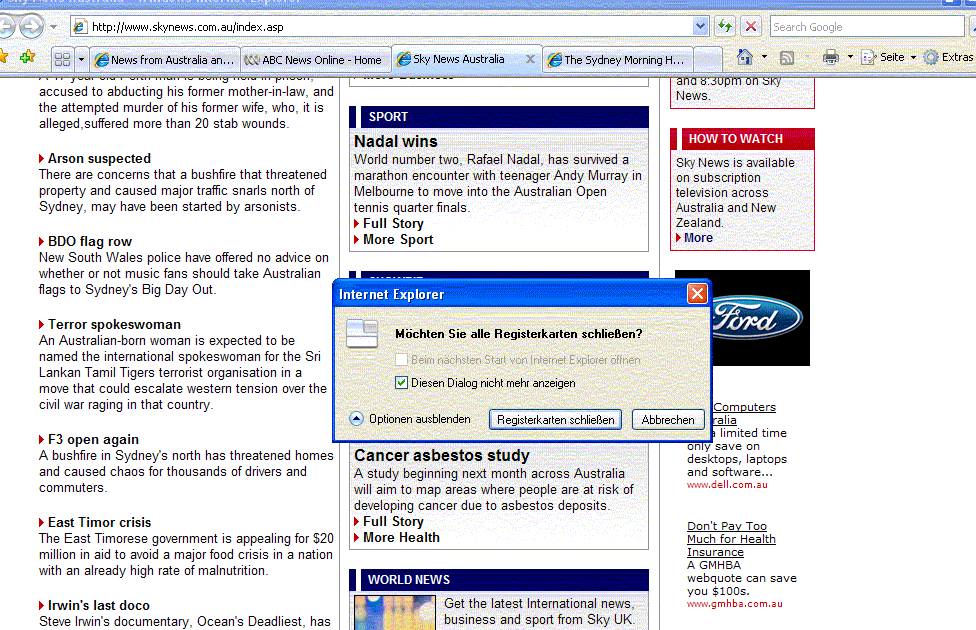Open the tab list dropdown arrow
Screen dimensions: 976x630
(x=81, y=60)
